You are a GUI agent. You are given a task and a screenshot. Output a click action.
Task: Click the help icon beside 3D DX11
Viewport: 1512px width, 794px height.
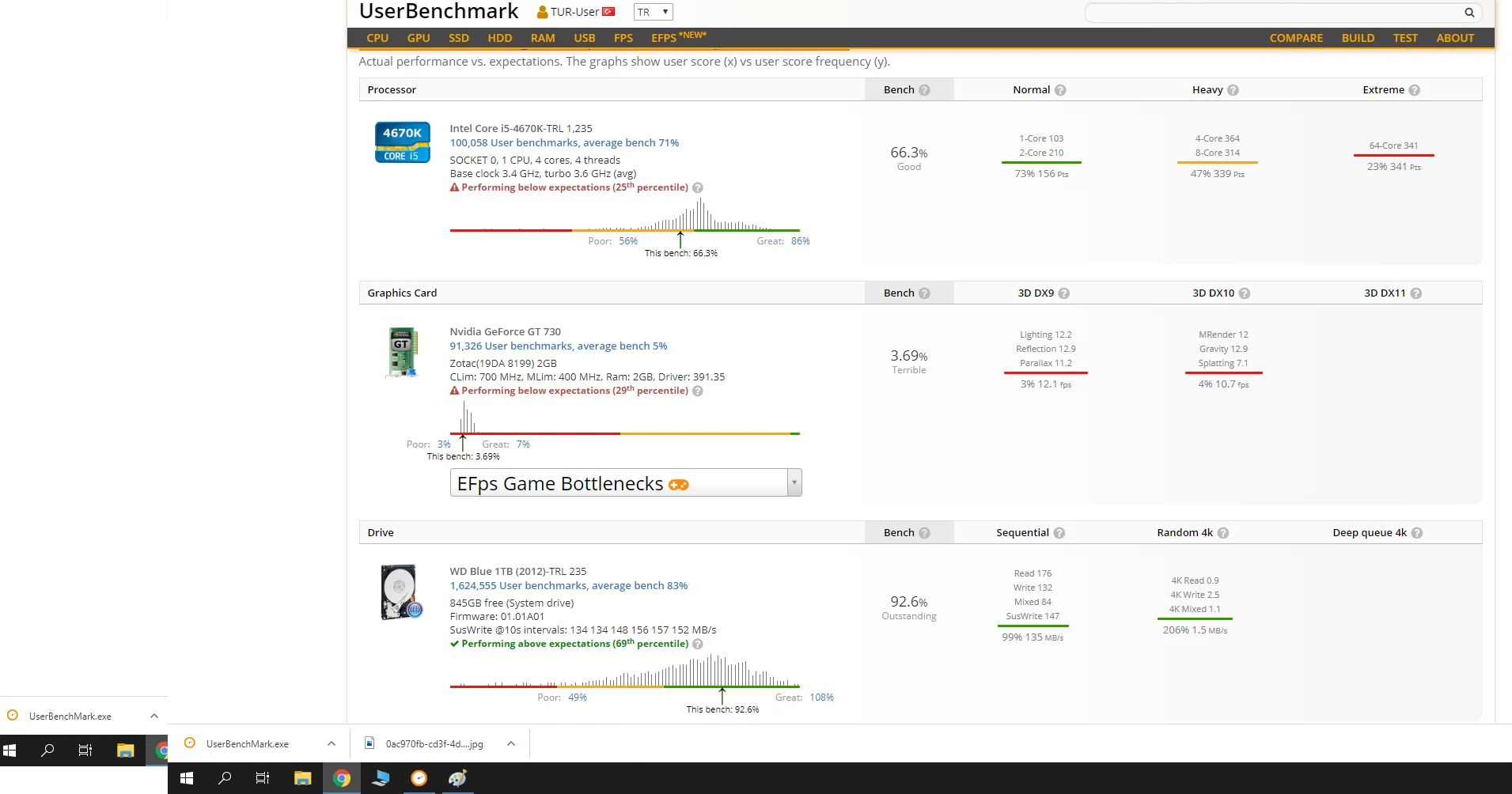click(1416, 293)
